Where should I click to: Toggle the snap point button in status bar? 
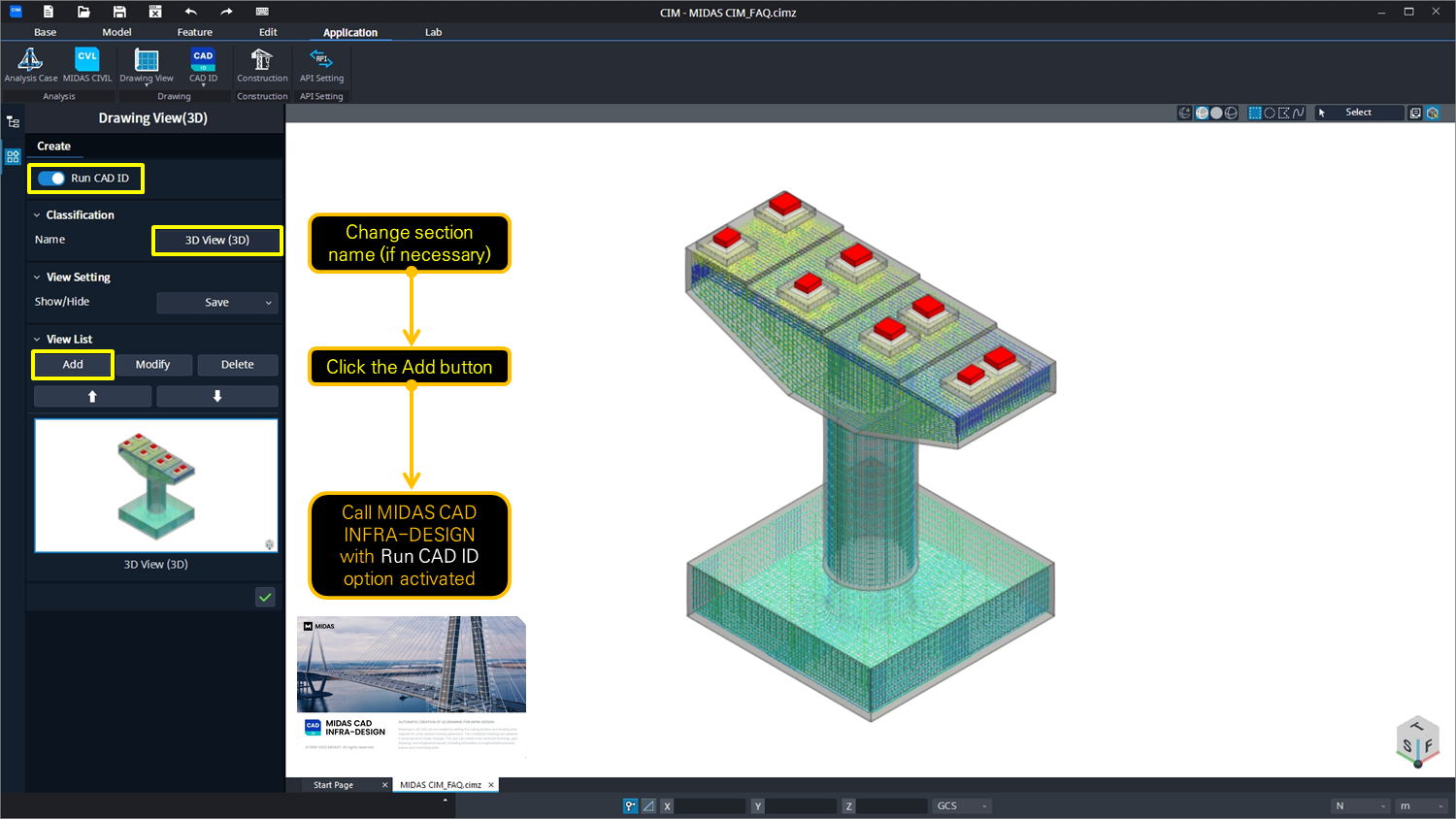click(630, 806)
